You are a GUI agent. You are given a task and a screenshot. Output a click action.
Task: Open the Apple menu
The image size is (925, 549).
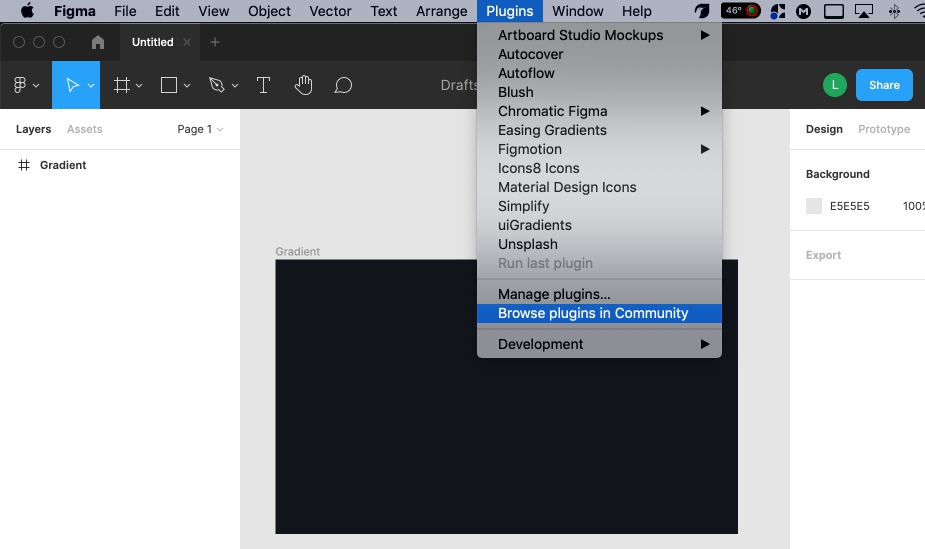27,11
